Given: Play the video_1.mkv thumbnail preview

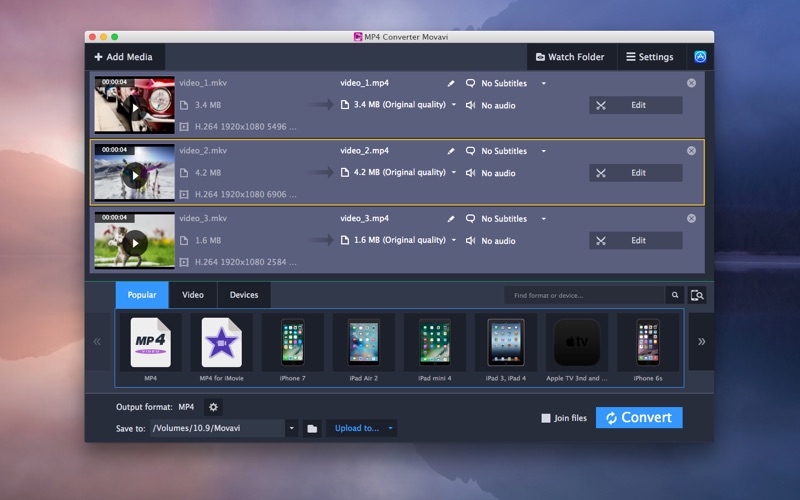Looking at the screenshot, I should coord(135,108).
